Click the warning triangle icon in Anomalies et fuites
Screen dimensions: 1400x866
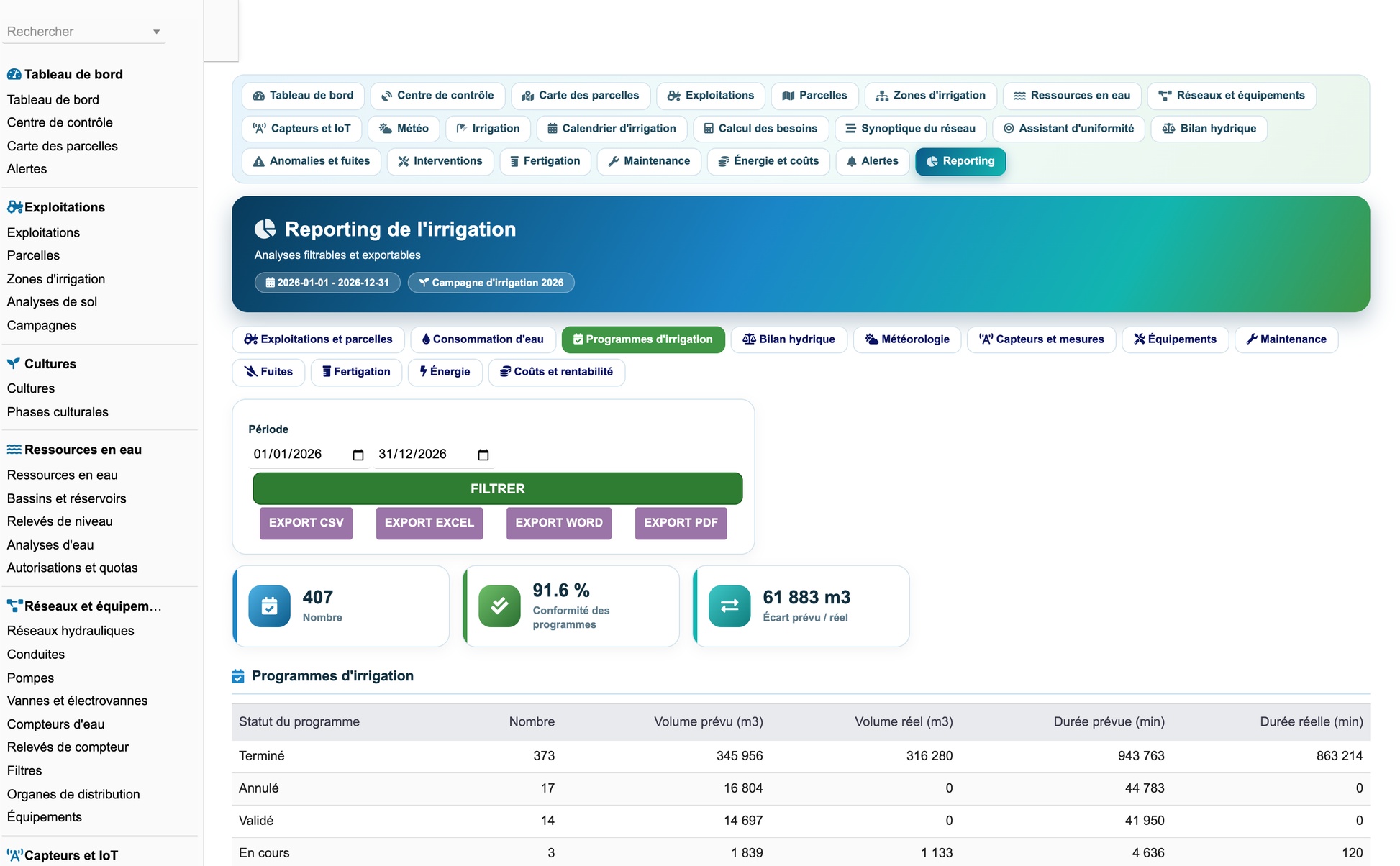(x=258, y=161)
